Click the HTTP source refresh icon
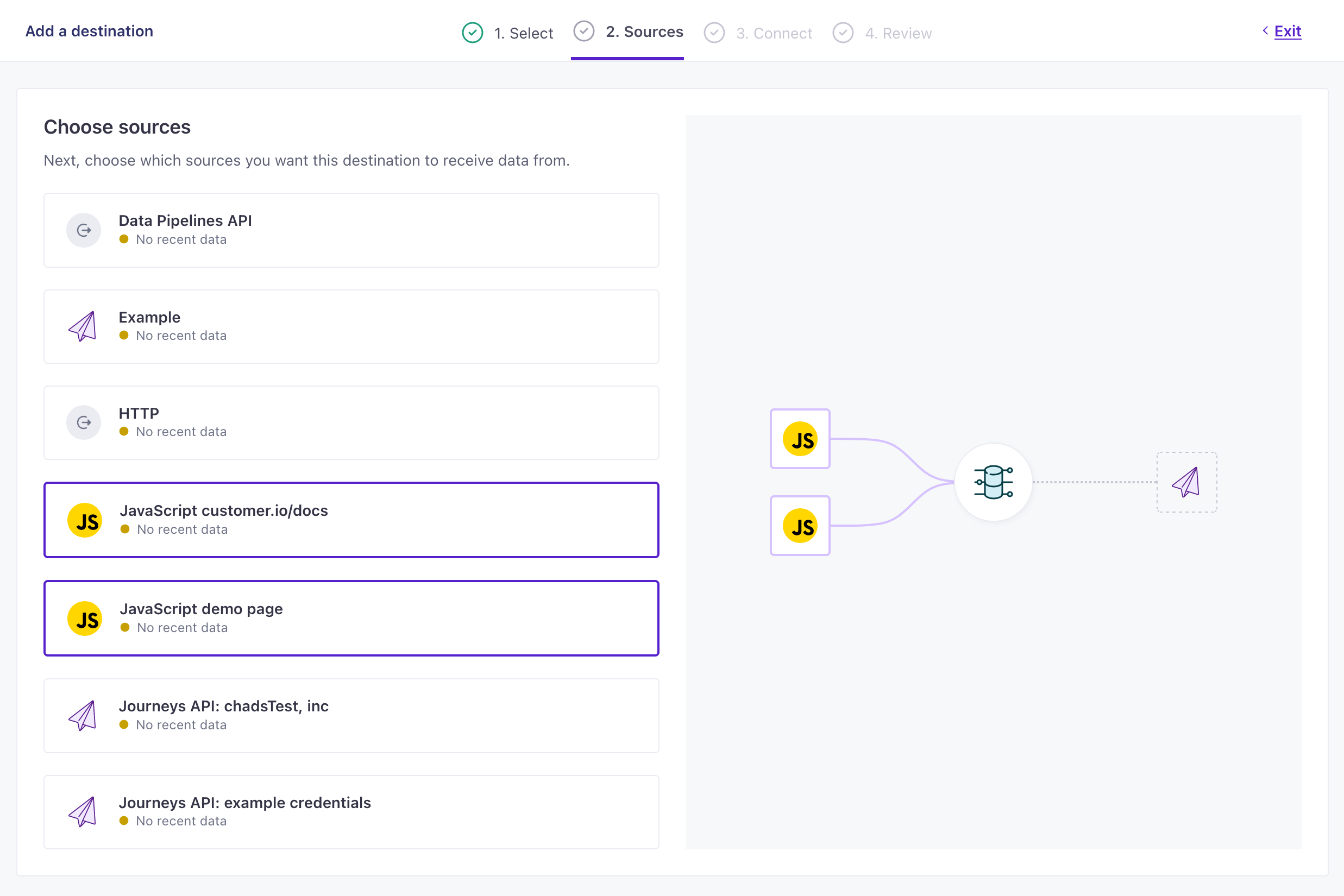This screenshot has height=896, width=1344. tap(84, 421)
